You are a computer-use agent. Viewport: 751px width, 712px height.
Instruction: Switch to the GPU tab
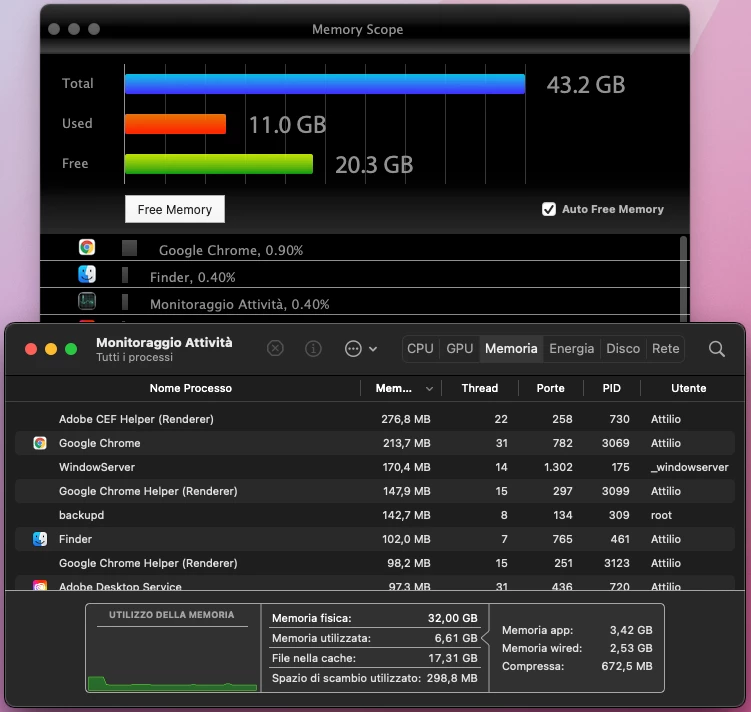tap(460, 349)
